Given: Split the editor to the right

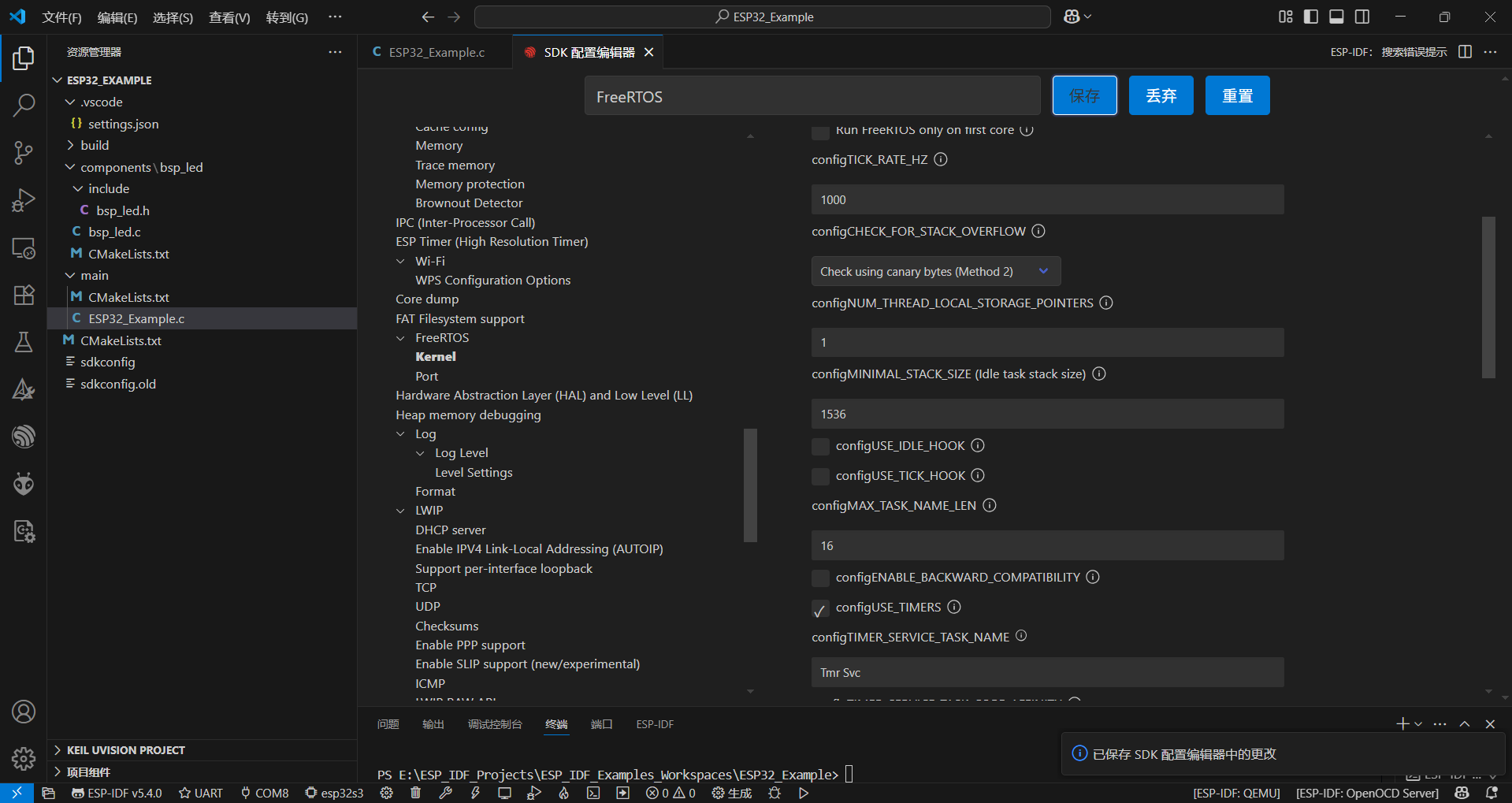Looking at the screenshot, I should 1465,52.
